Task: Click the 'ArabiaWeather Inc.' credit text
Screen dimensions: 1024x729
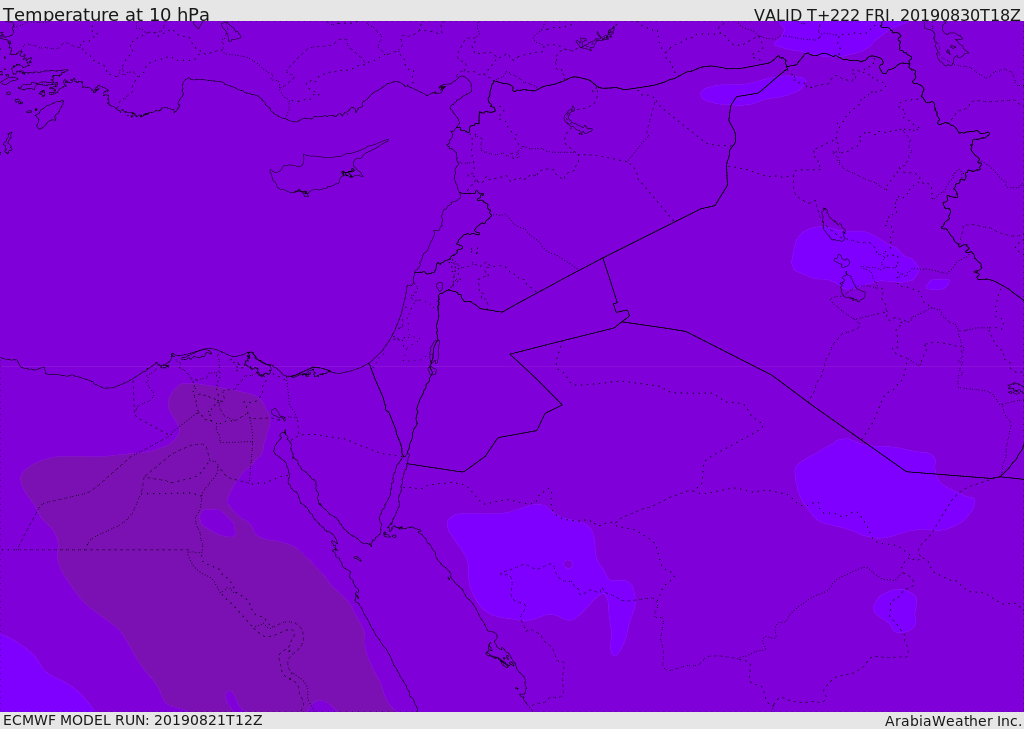Action: [x=952, y=721]
